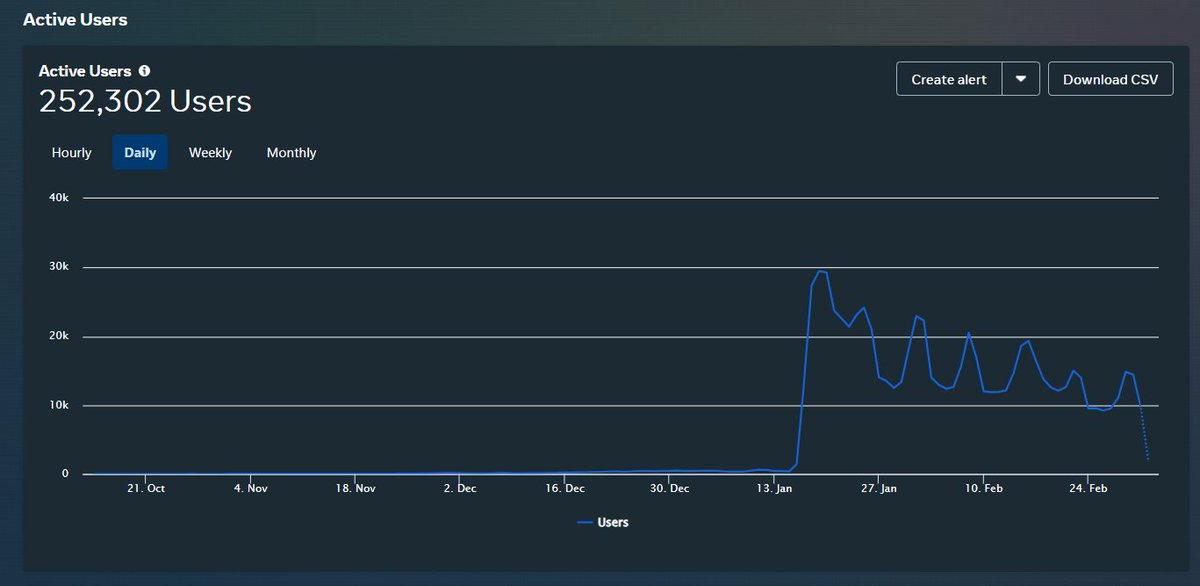Click the 252,302 Users total
The height and width of the screenshot is (586, 1200).
pyautogui.click(x=145, y=101)
